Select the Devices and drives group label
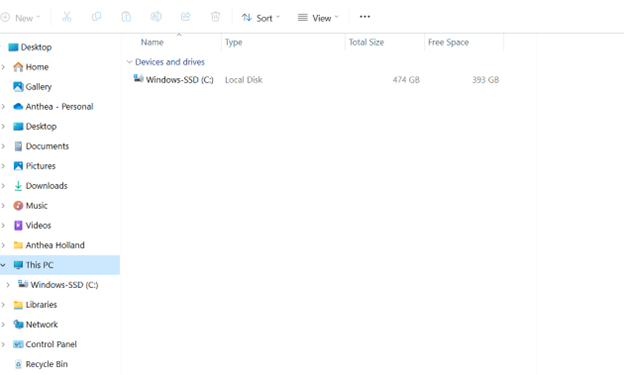Screen dimensions: 624x375 point(170,62)
